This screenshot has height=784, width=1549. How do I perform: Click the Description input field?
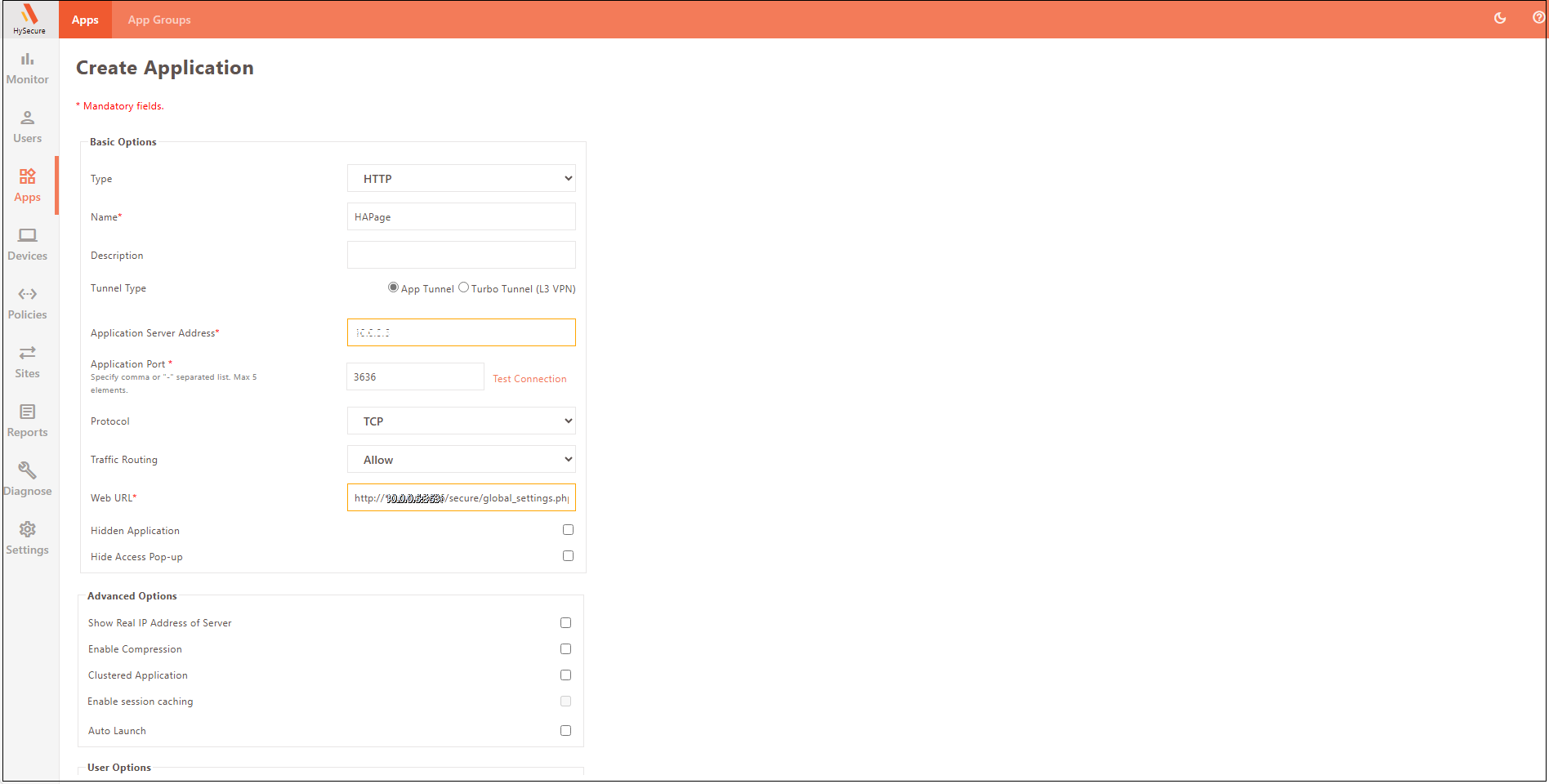tap(462, 255)
